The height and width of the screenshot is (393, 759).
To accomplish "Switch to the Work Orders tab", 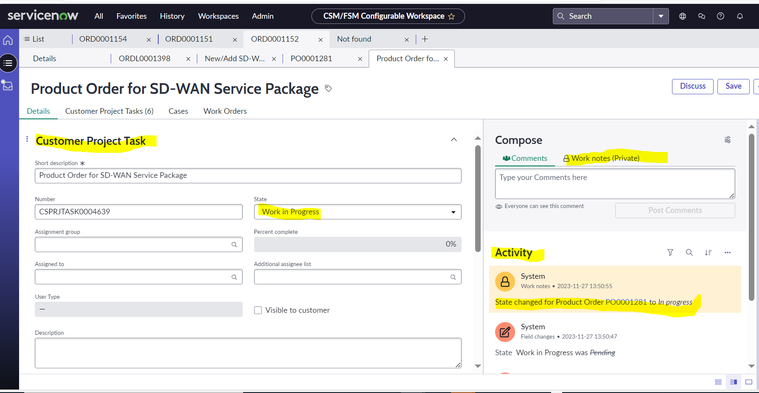I will pyautogui.click(x=225, y=111).
